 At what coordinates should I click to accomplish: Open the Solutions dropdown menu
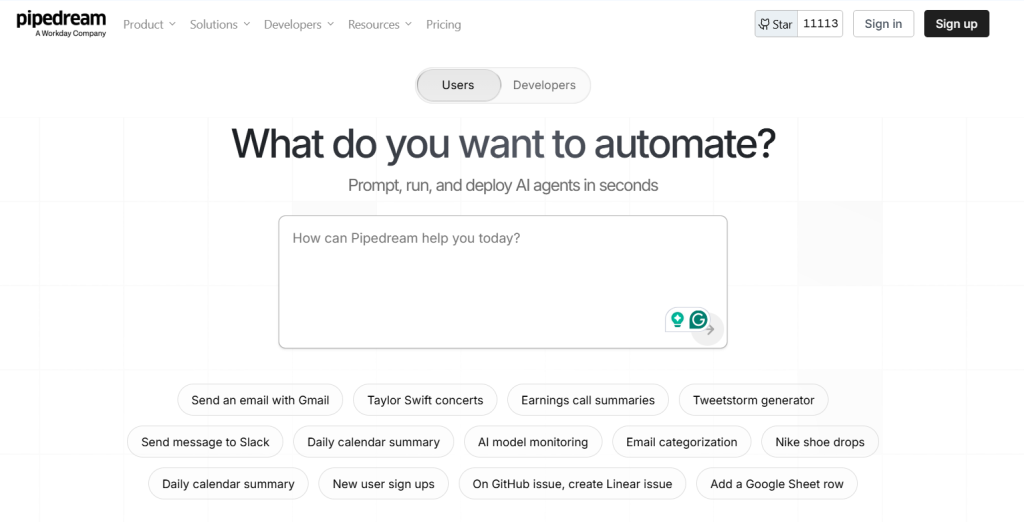(x=220, y=24)
